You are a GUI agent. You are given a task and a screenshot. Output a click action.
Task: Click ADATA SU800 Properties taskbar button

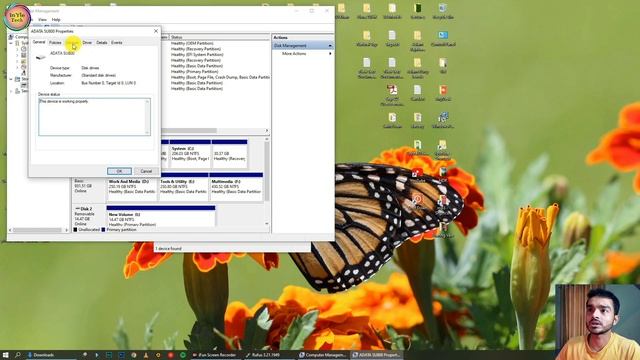pos(376,355)
